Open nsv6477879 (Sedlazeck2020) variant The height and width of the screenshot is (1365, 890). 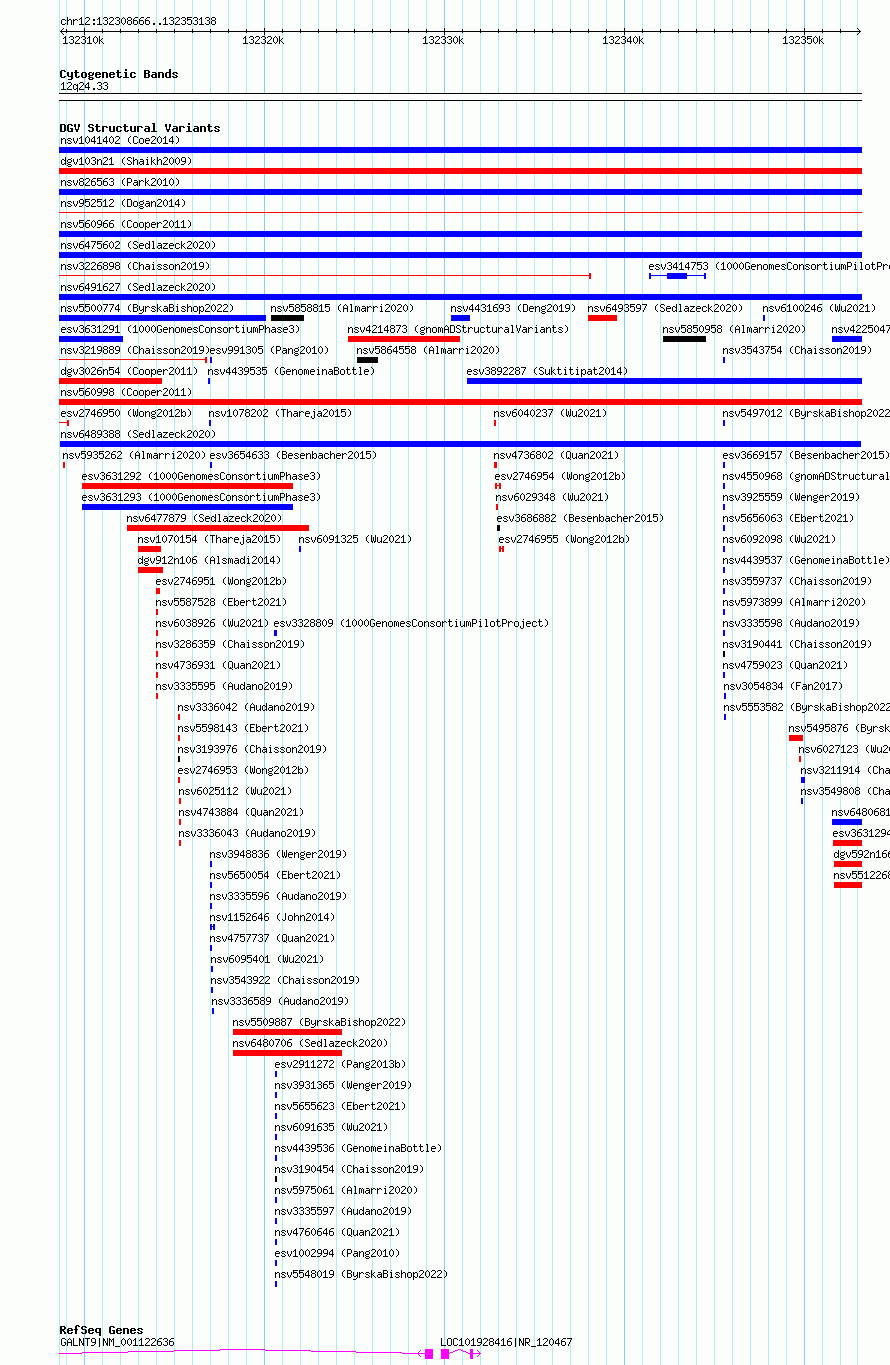205,518
